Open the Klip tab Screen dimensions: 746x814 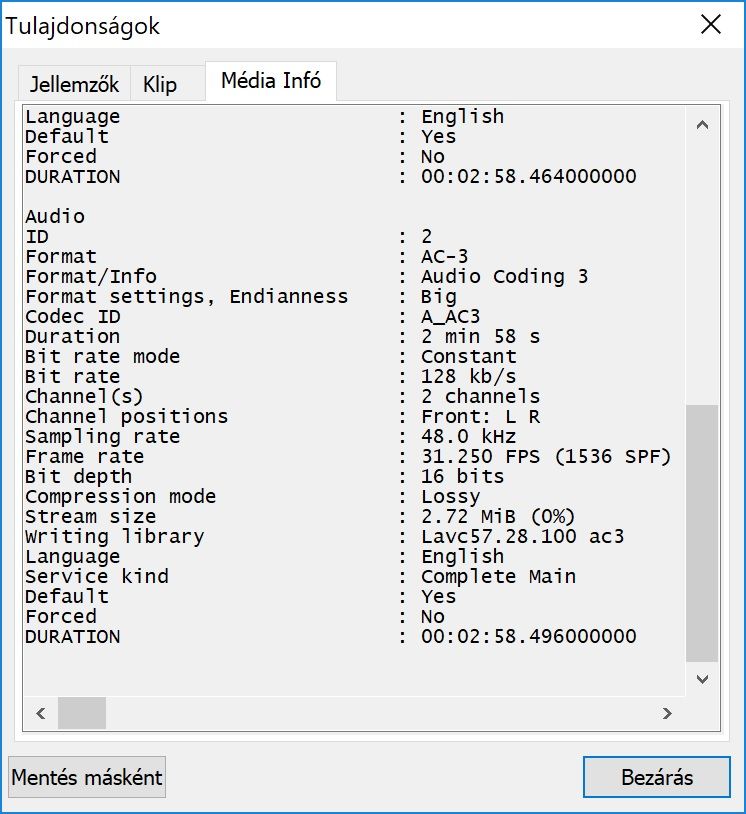pyautogui.click(x=160, y=83)
